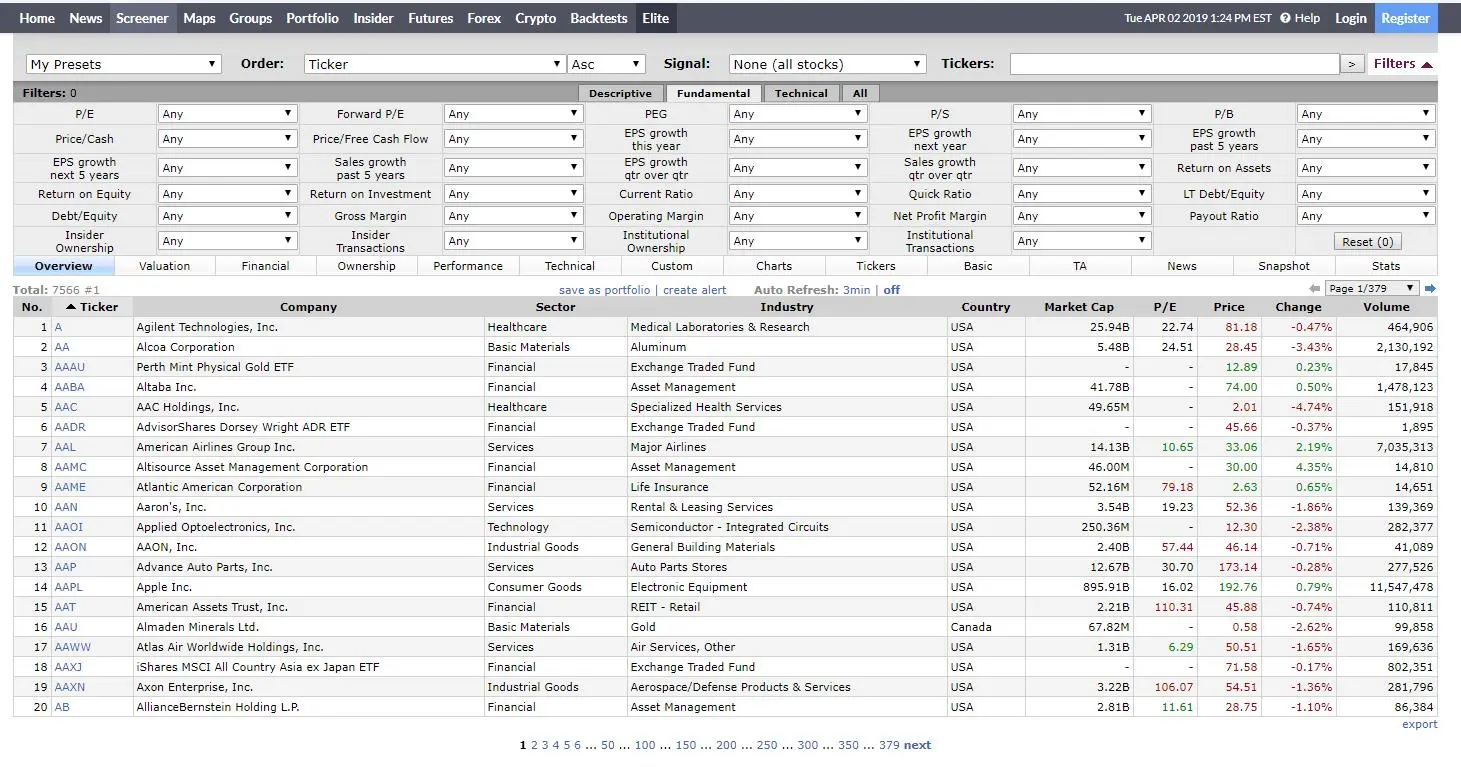Click the Tickers input field
The height and width of the screenshot is (767, 1461).
(1174, 64)
